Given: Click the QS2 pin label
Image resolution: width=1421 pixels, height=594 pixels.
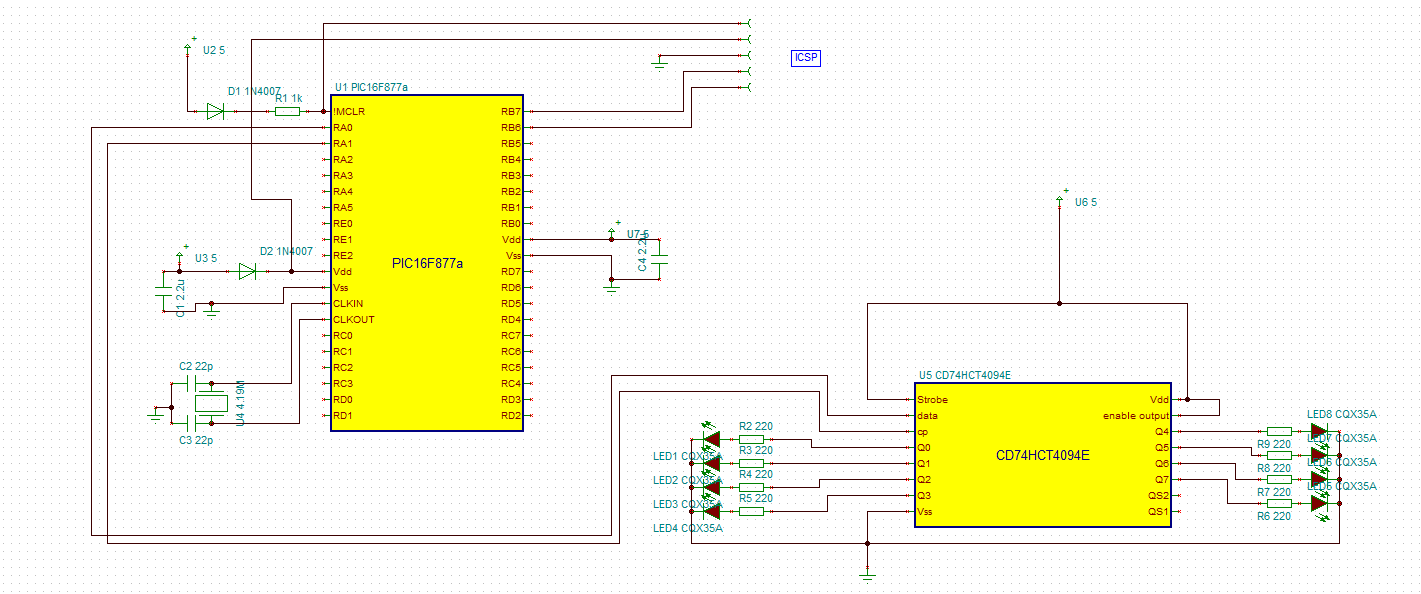Looking at the screenshot, I should click(1159, 496).
